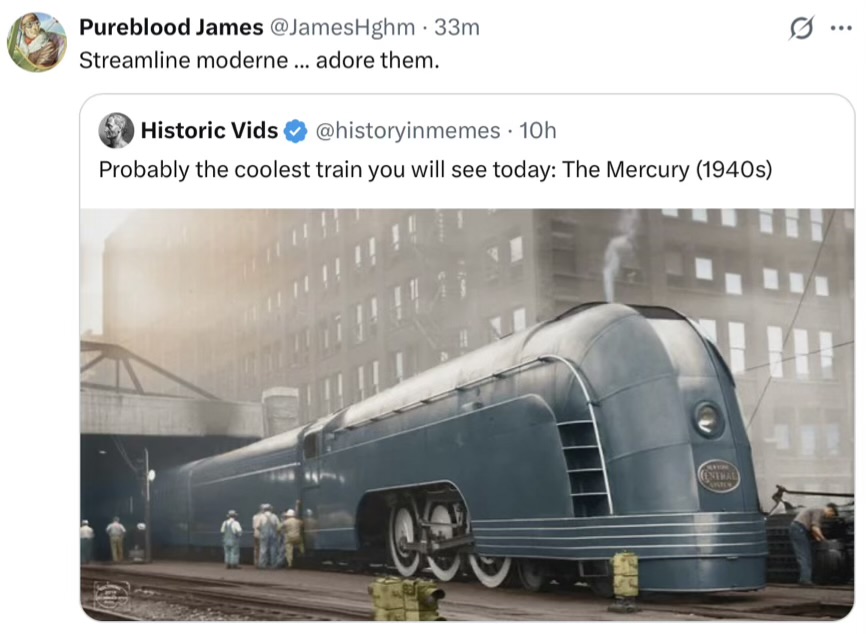Click 'Streamline moderne ... adore them.' tweet text
The width and height of the screenshot is (867, 634).
click(x=259, y=60)
